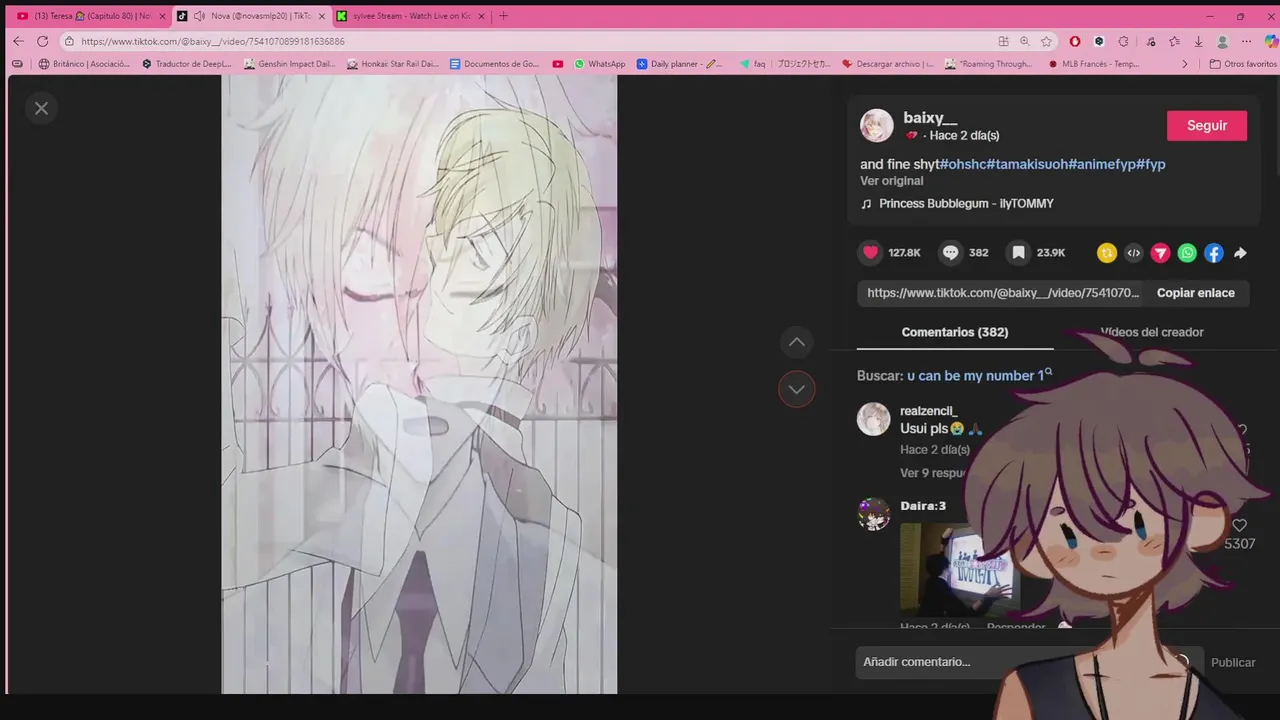1280x720 pixels.
Task: Open Daira:3 commenter avatar
Action: pos(874,514)
